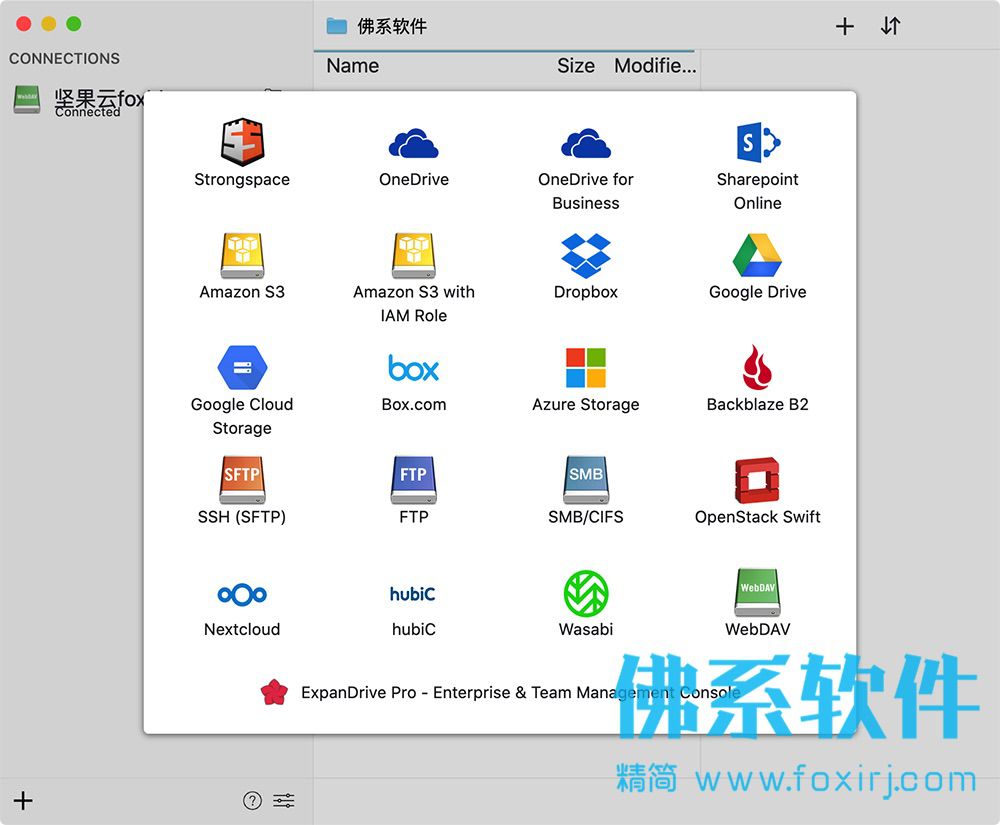The height and width of the screenshot is (825, 1000).
Task: Select the Nextcloud icon
Action: 242,594
